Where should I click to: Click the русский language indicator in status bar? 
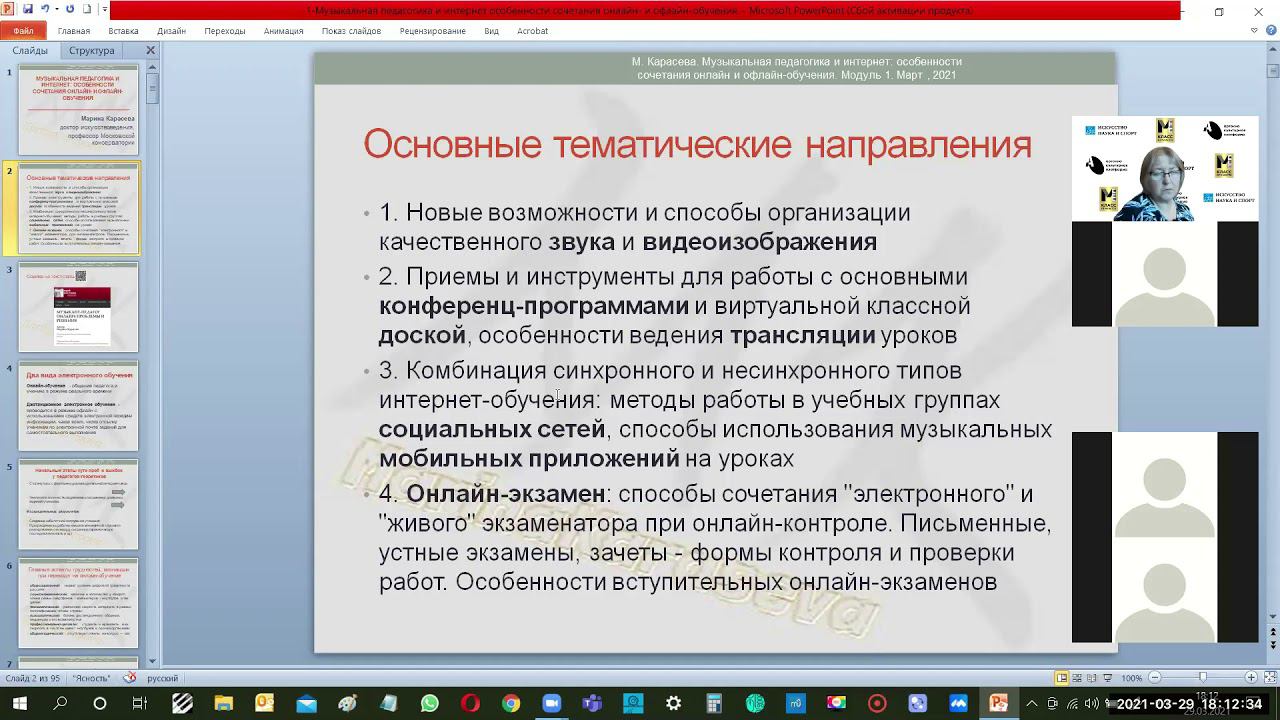point(163,678)
